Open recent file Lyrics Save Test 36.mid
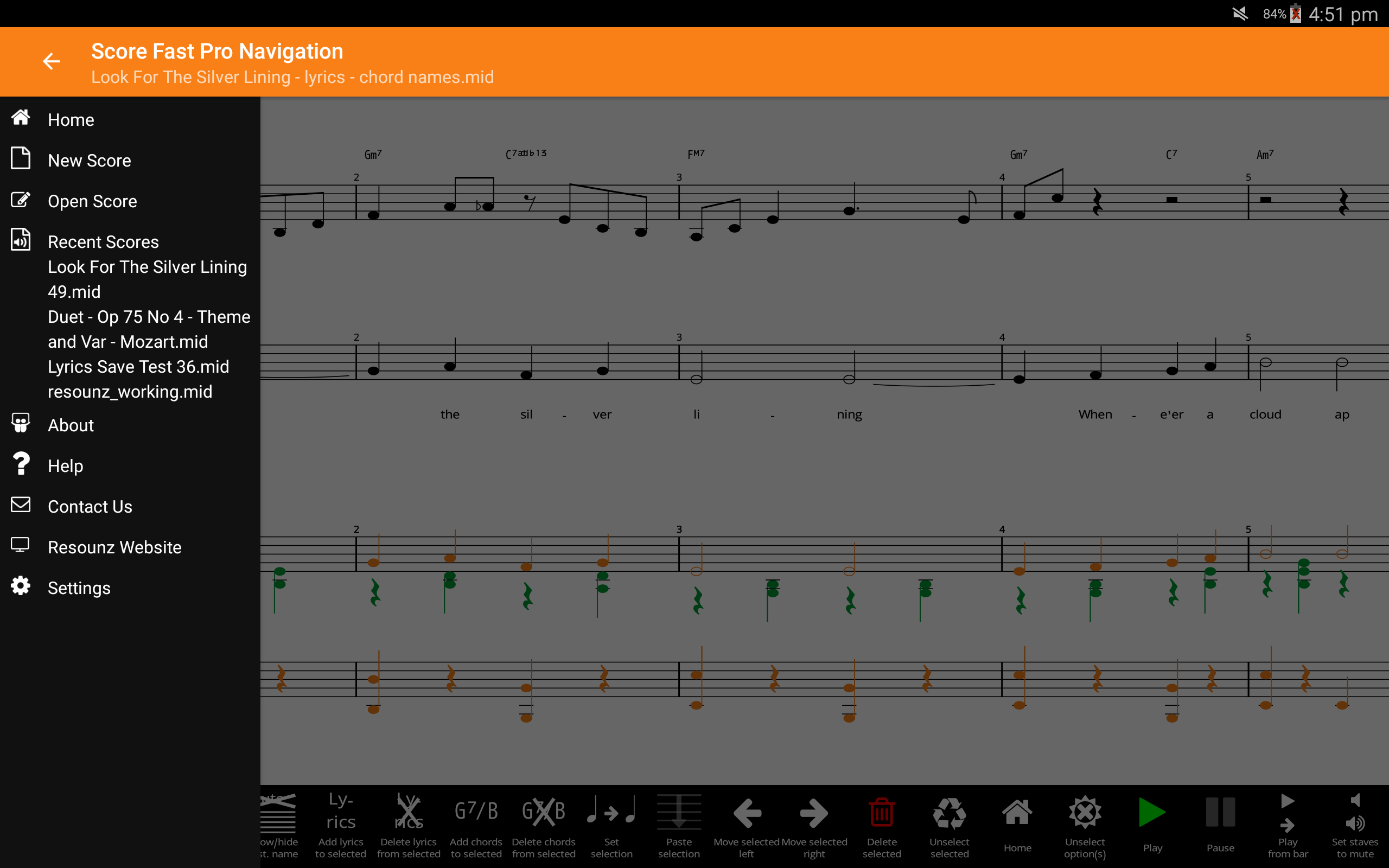 (x=138, y=366)
